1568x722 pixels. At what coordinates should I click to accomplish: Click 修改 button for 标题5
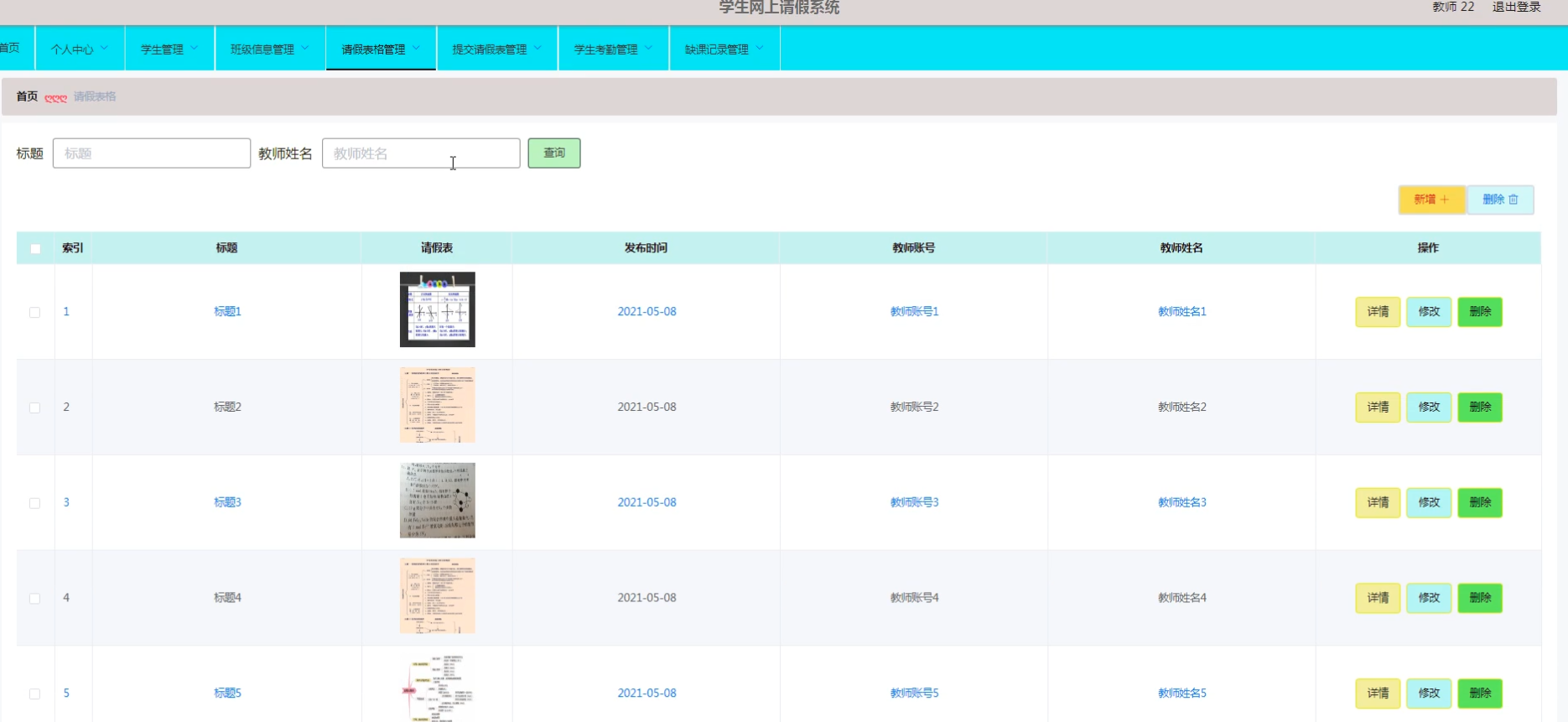coord(1429,693)
